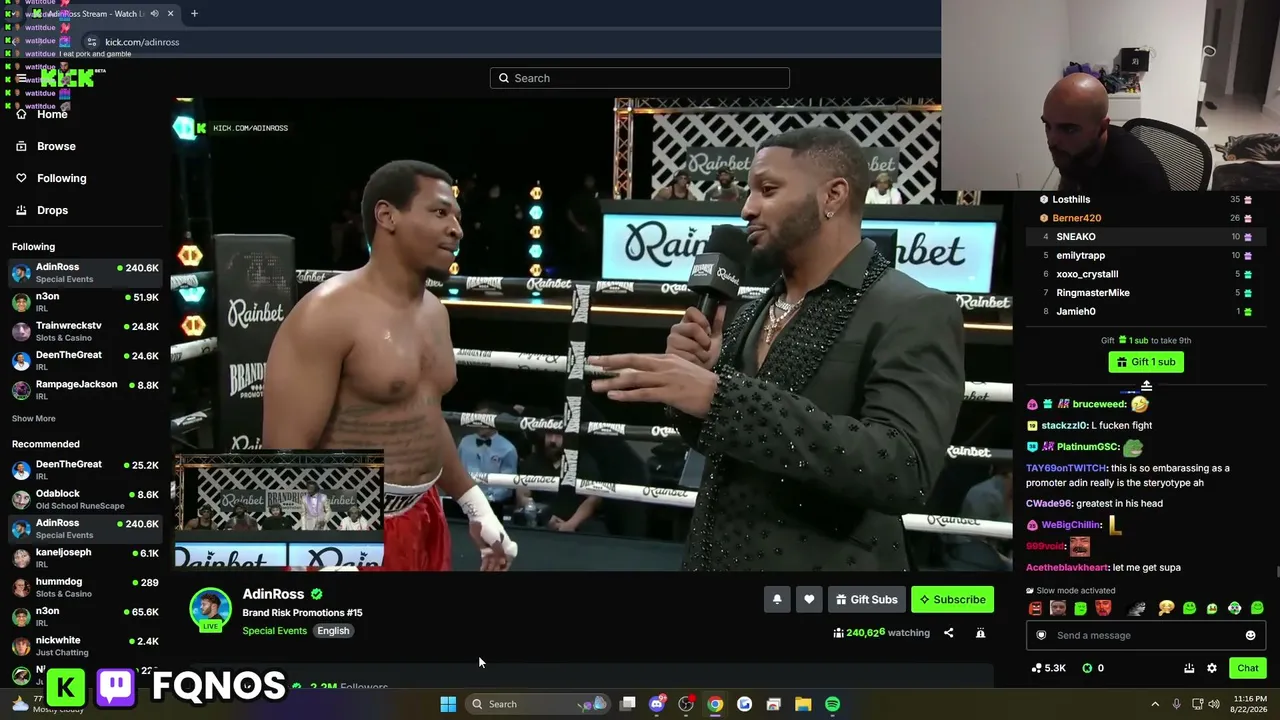Subscribe to AdinRoss channel
Screen dimensions: 1280x720
click(952, 599)
